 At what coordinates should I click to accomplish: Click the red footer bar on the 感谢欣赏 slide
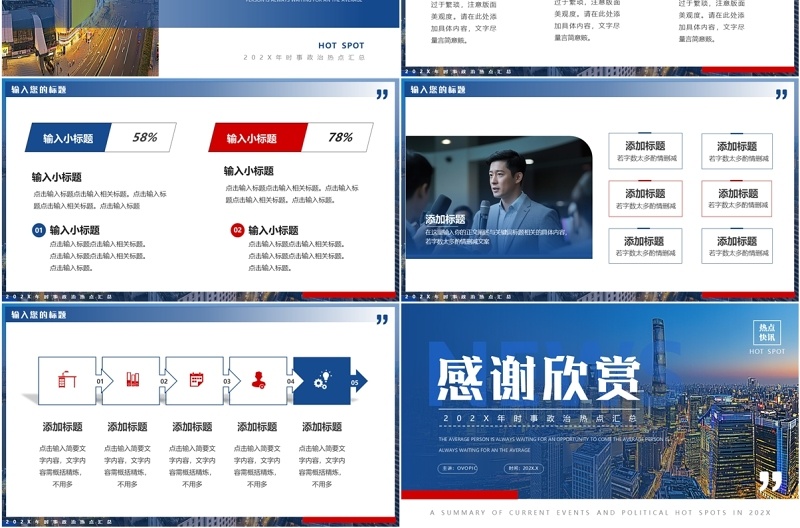pos(460,494)
